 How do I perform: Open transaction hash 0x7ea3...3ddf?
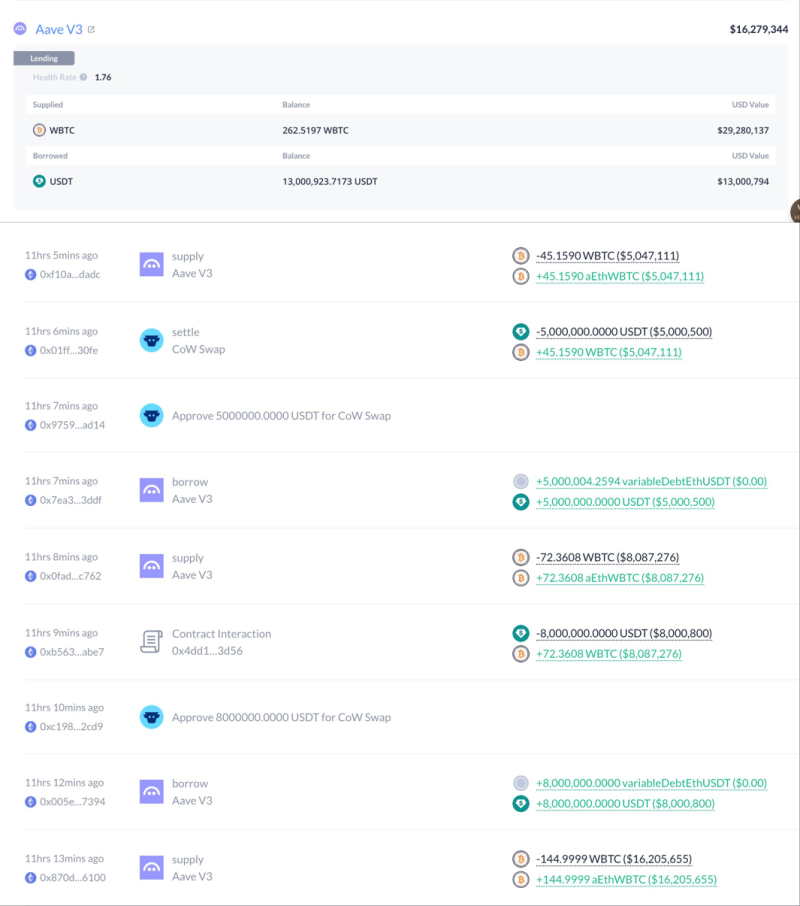pos(70,500)
